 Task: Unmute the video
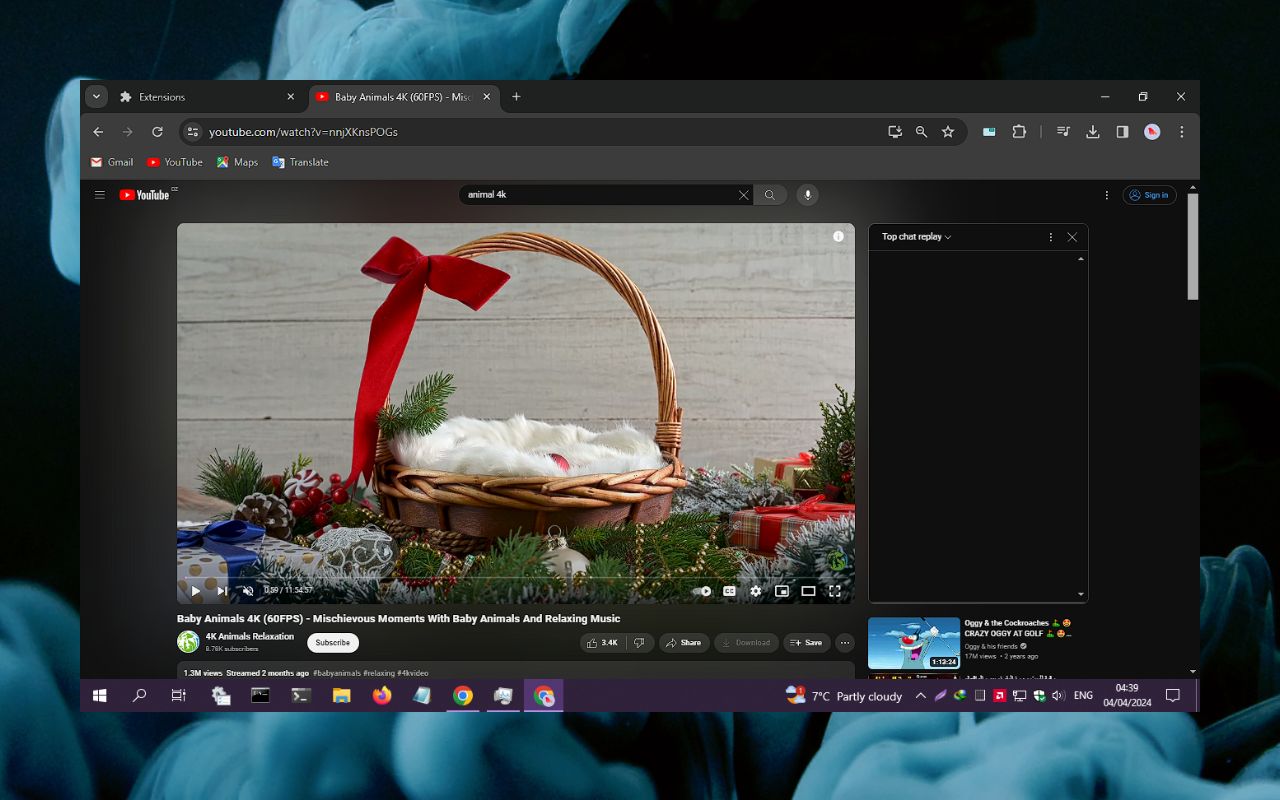click(248, 591)
